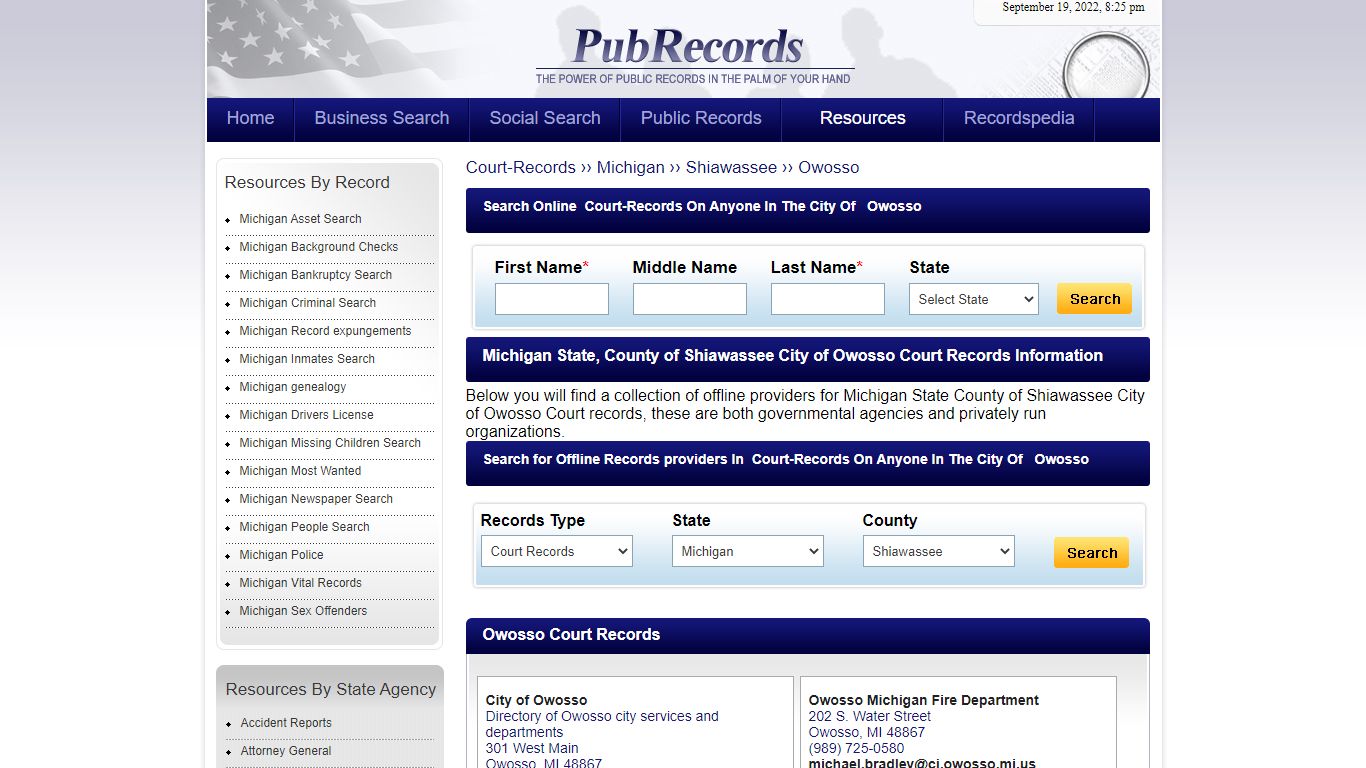Screen dimensions: 1366x768
Task: Click the magnifying glass image in header
Action: pyautogui.click(x=1105, y=66)
